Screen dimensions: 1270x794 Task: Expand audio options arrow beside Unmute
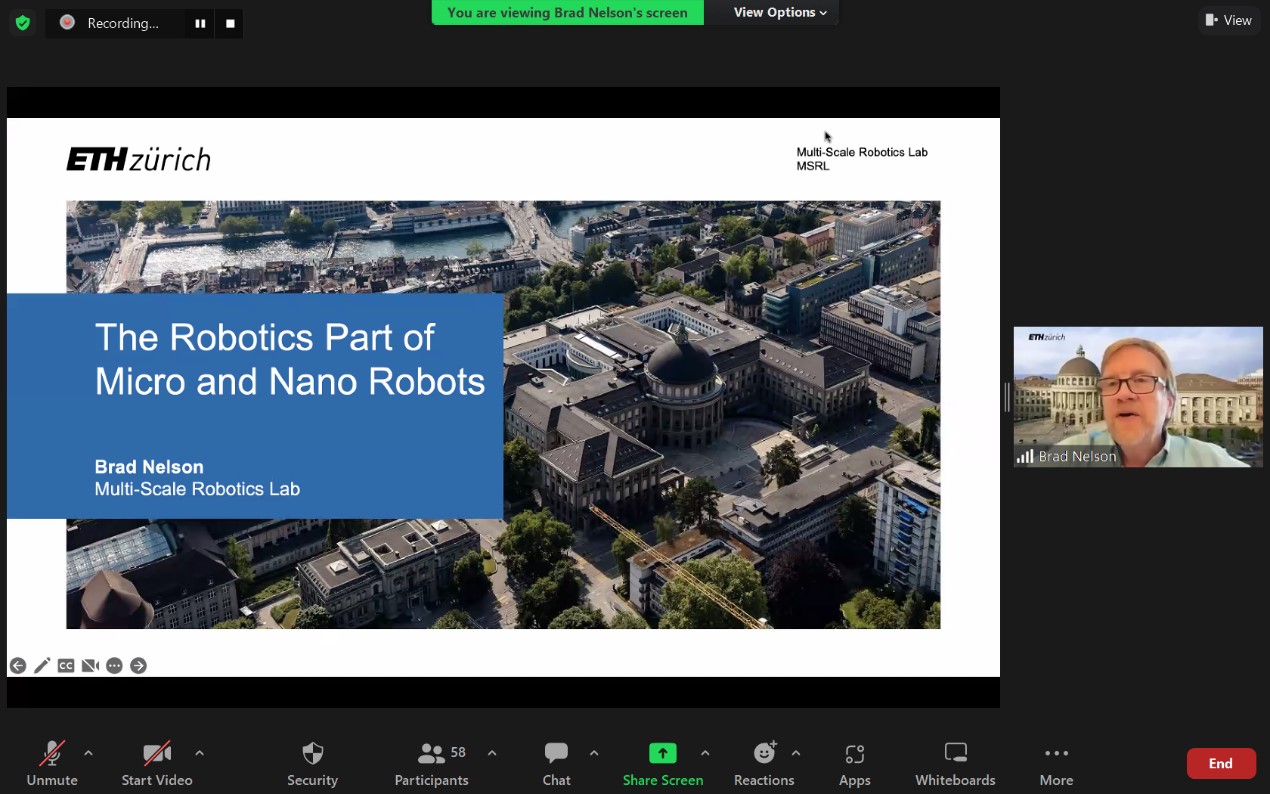88,753
